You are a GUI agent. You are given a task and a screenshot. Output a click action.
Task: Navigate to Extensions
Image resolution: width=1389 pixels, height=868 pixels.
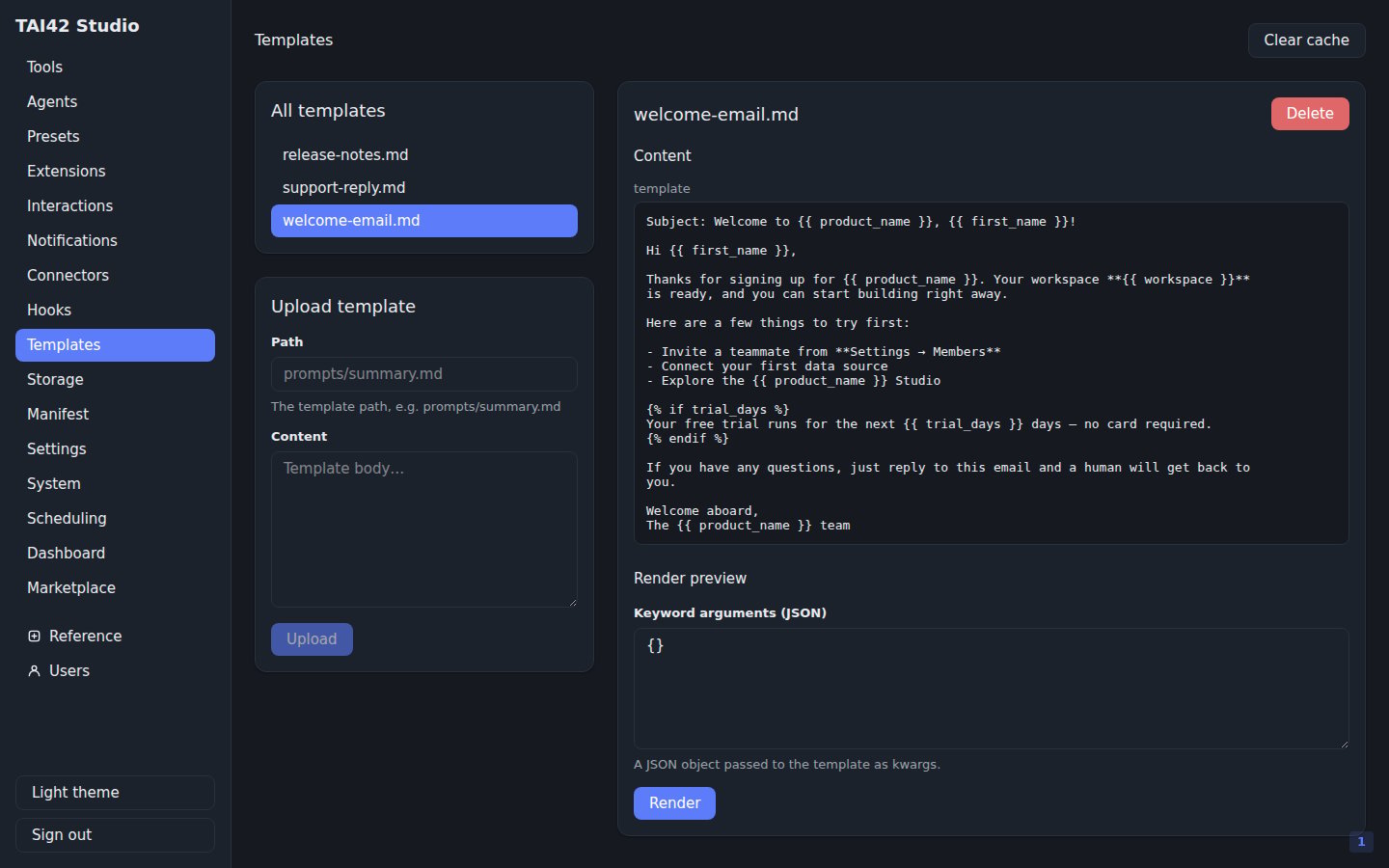[x=115, y=172]
